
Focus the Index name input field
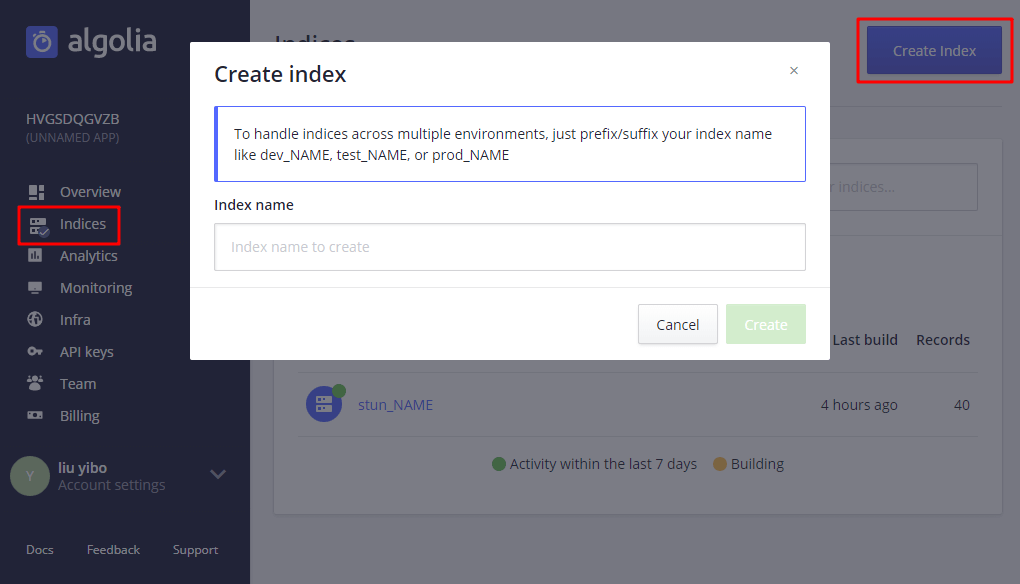[510, 247]
